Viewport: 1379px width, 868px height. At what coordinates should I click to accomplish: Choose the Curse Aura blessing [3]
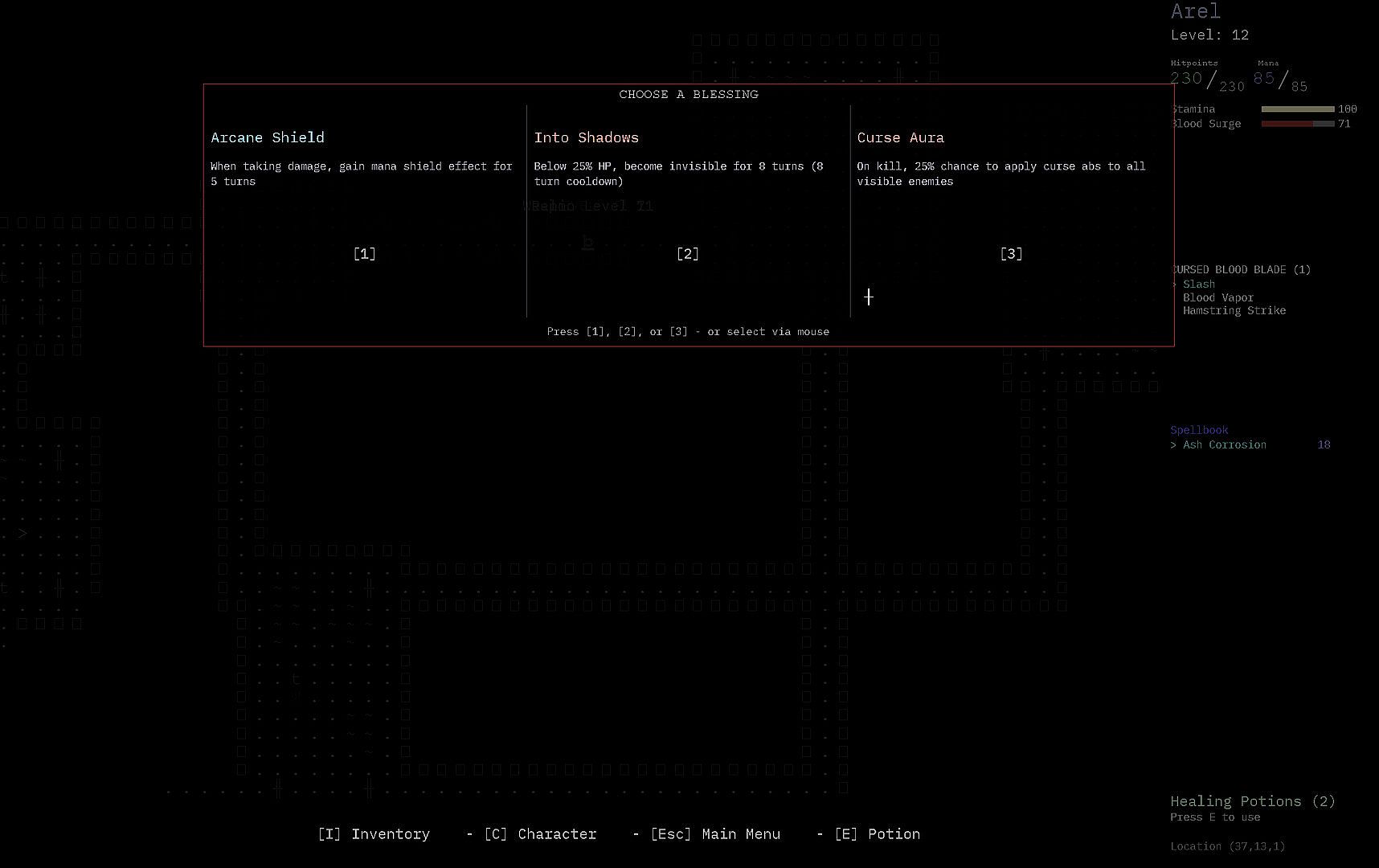pyautogui.click(x=1011, y=254)
